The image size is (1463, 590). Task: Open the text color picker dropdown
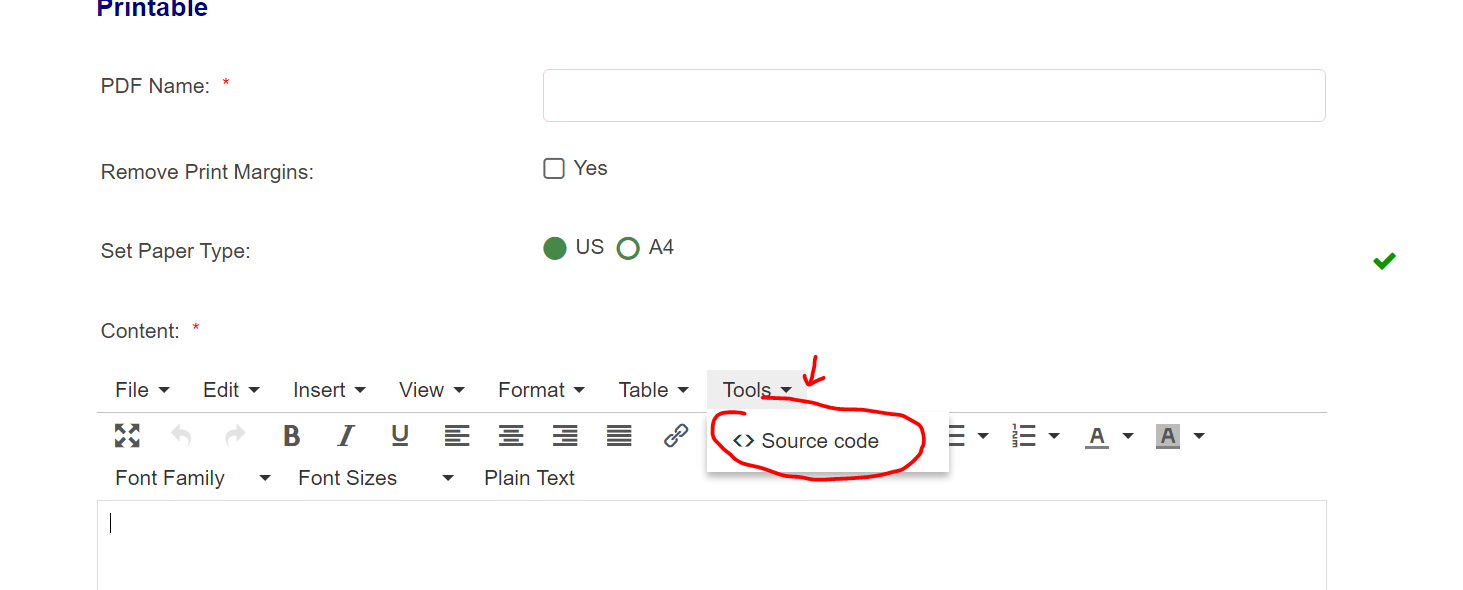(1128, 436)
